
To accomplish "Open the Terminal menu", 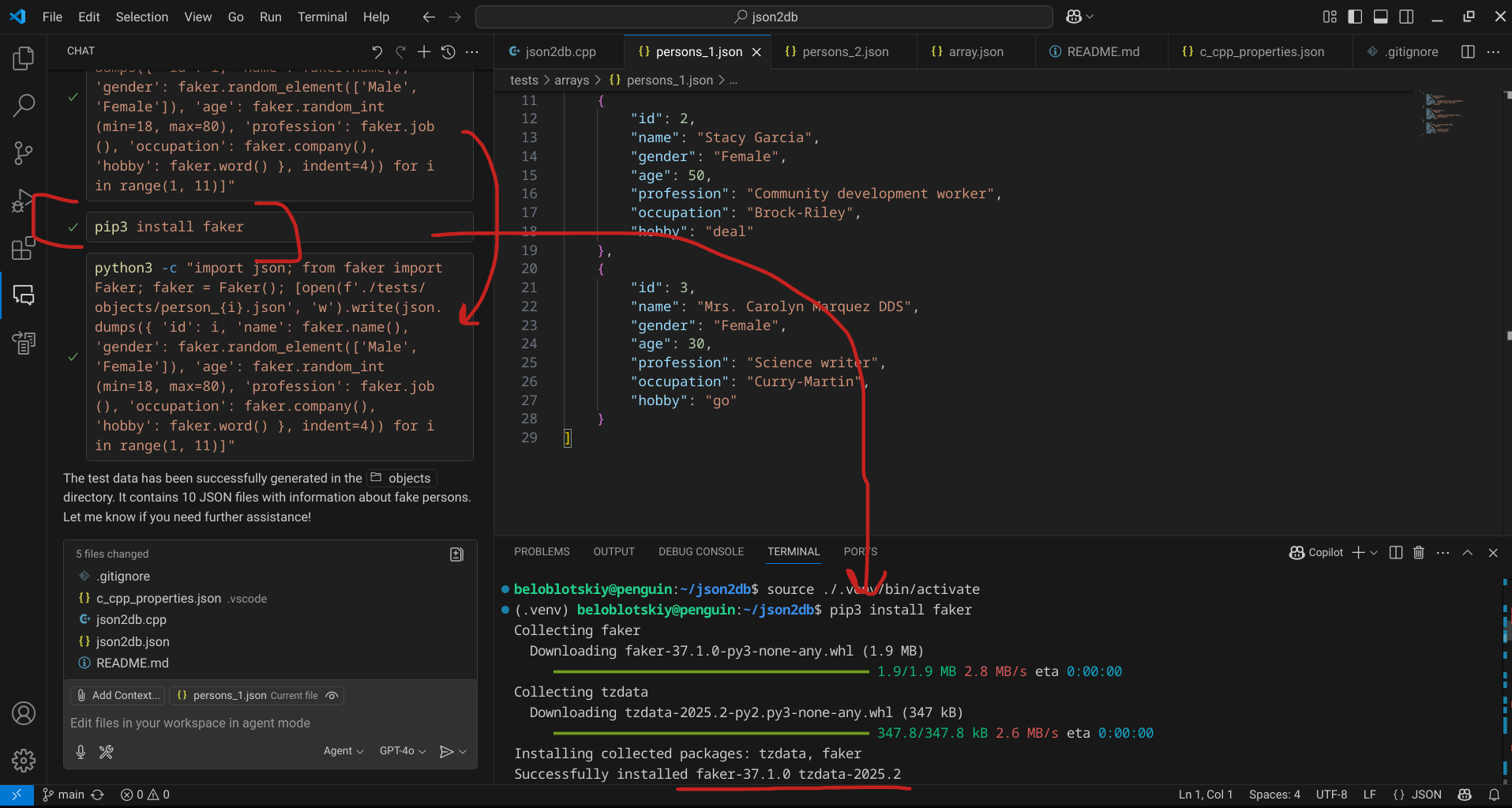I will click(322, 17).
